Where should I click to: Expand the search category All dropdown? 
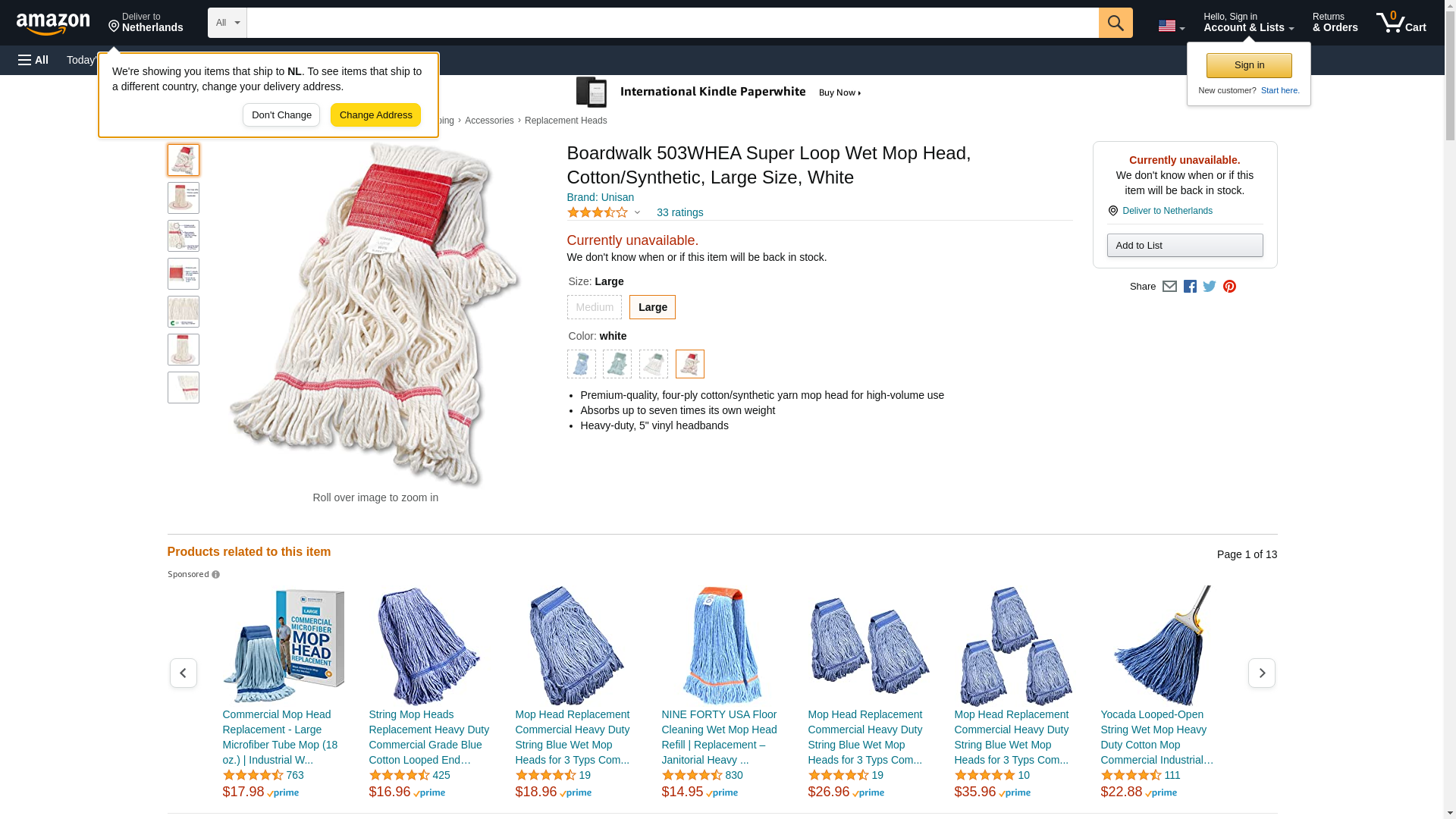[227, 23]
